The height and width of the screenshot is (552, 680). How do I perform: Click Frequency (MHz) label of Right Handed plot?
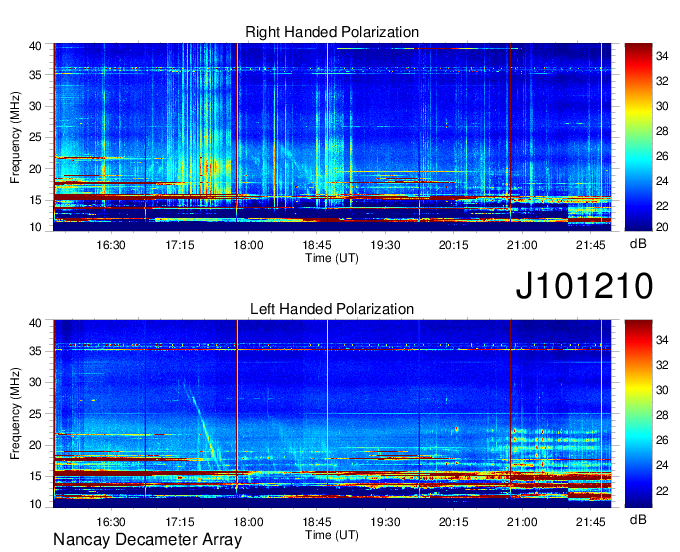tap(15, 137)
